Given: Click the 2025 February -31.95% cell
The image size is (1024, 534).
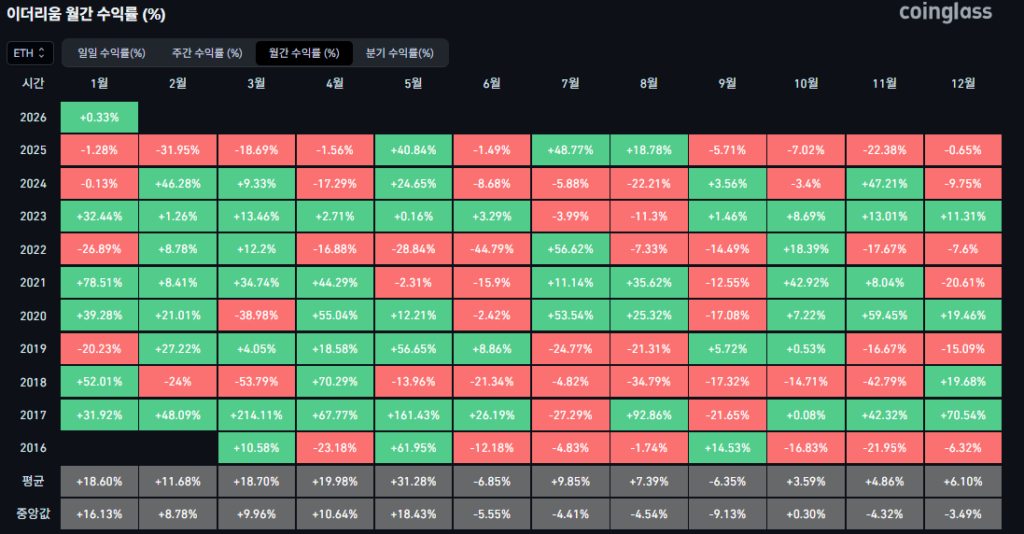Looking at the screenshot, I should point(178,150).
